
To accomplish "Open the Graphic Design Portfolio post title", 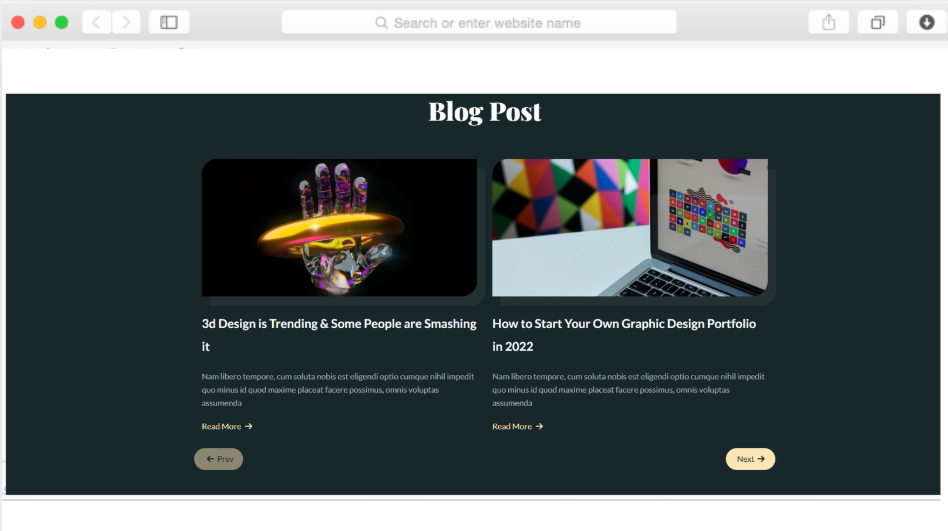I will 624,335.
